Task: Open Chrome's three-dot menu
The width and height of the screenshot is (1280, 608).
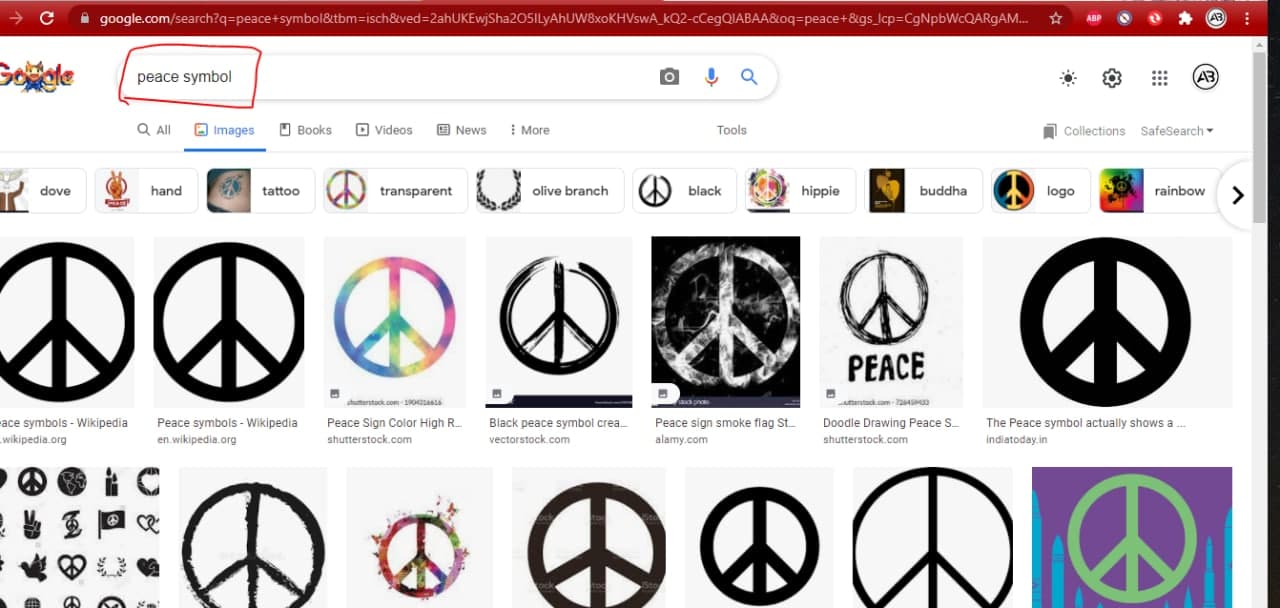Action: 1246,18
